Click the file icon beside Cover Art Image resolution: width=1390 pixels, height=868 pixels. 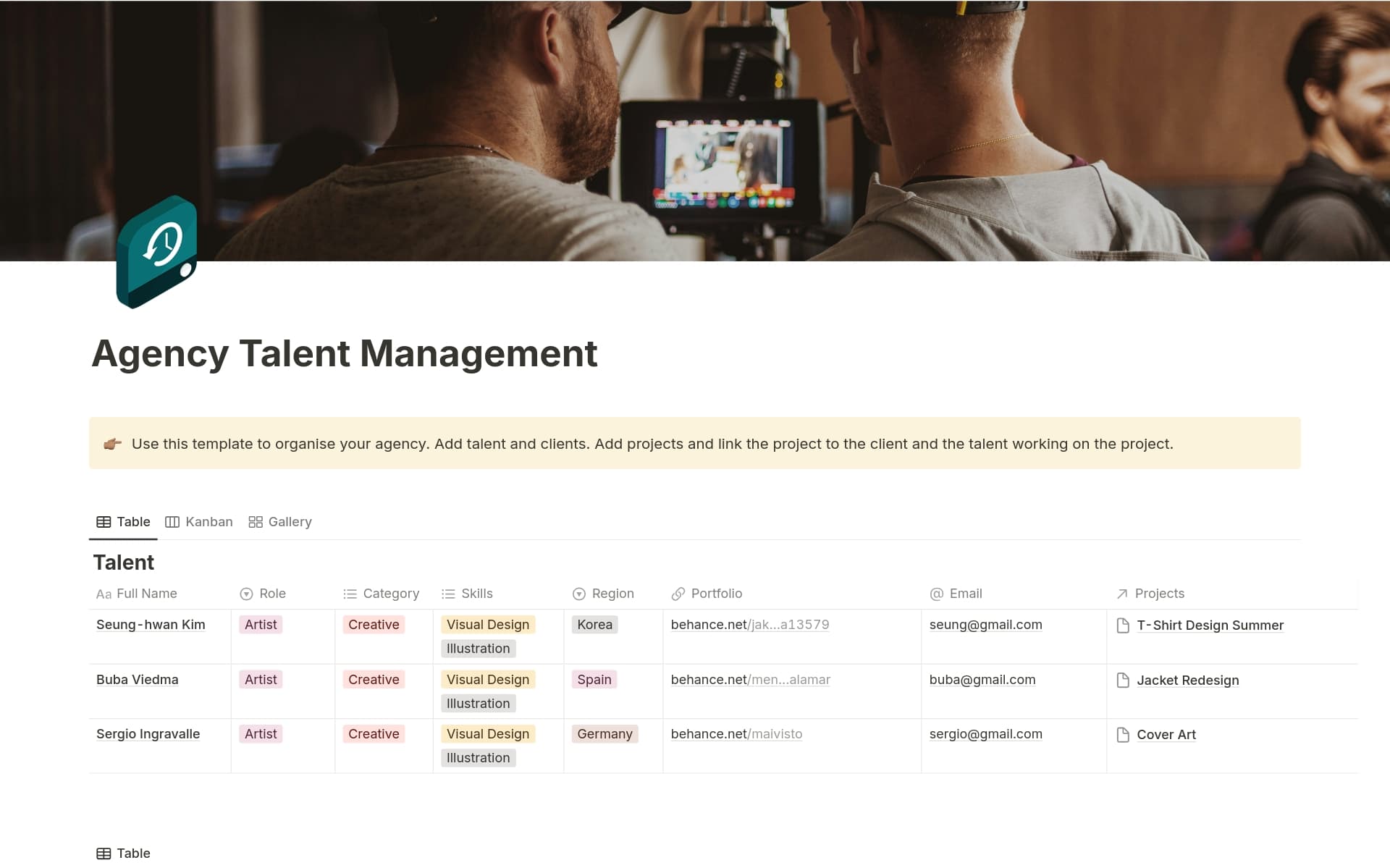tap(1123, 735)
